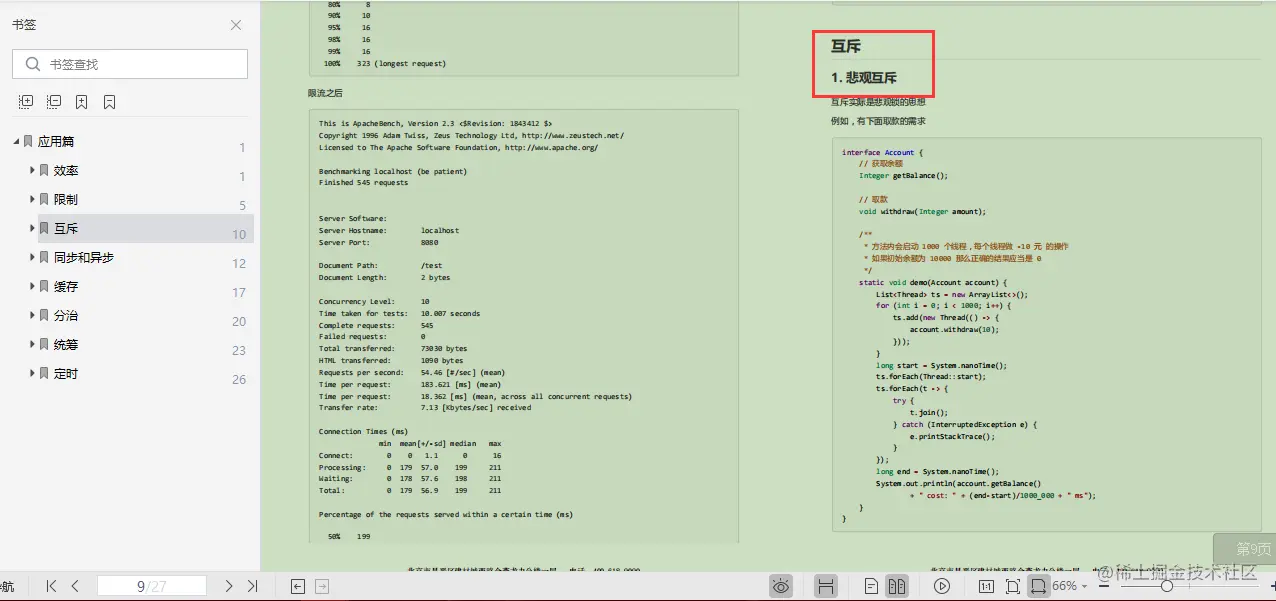Expand the 同步和异步 bookmark
Screen dimensions: 1276x601
tap(32, 258)
